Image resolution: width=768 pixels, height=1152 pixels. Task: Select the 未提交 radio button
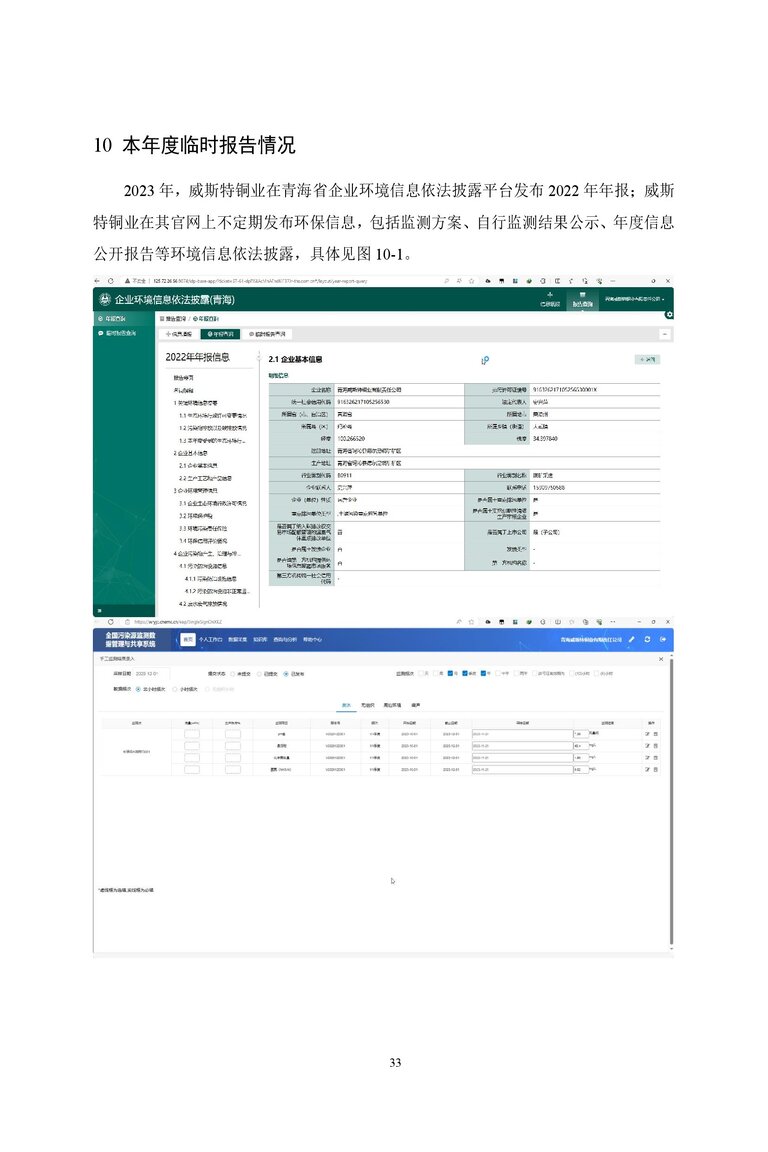tap(234, 674)
